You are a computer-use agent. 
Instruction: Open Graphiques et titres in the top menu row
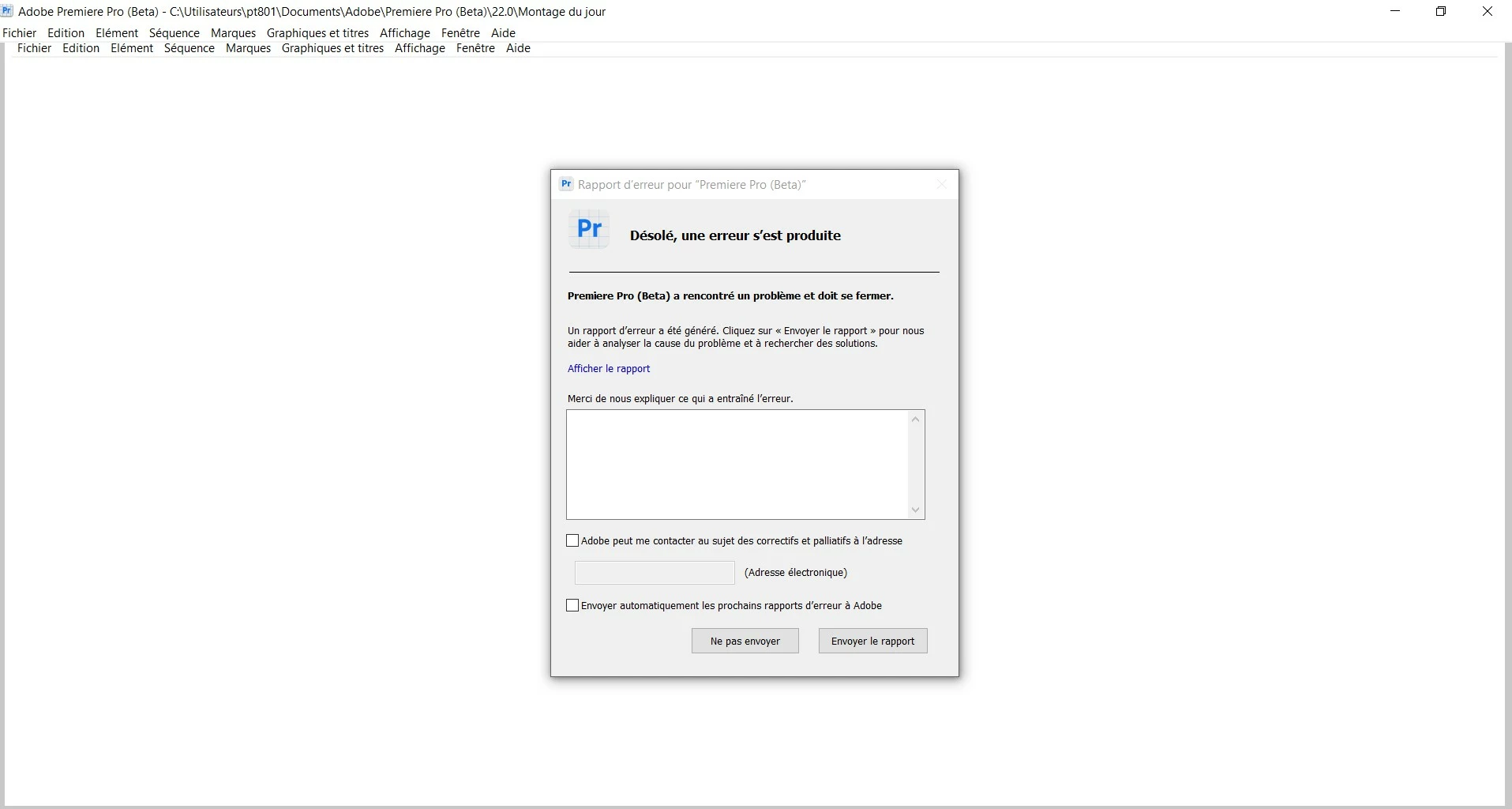(318, 33)
